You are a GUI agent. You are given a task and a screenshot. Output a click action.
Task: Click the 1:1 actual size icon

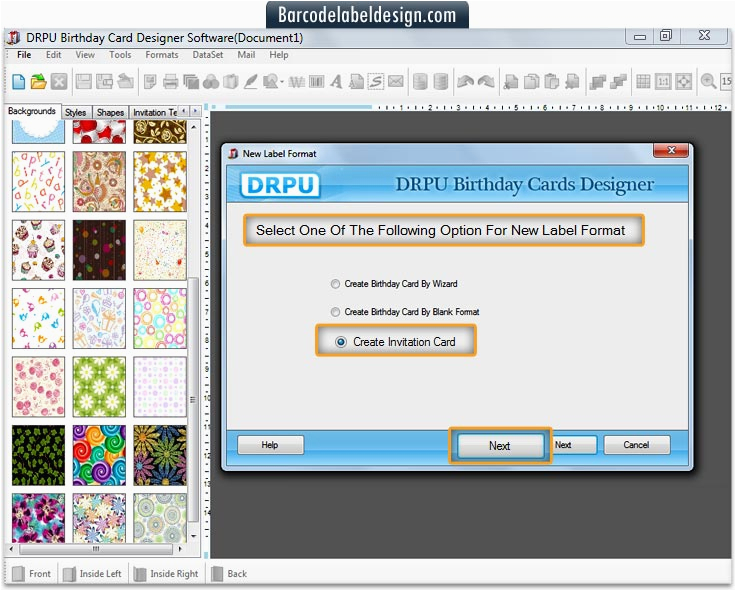point(663,82)
